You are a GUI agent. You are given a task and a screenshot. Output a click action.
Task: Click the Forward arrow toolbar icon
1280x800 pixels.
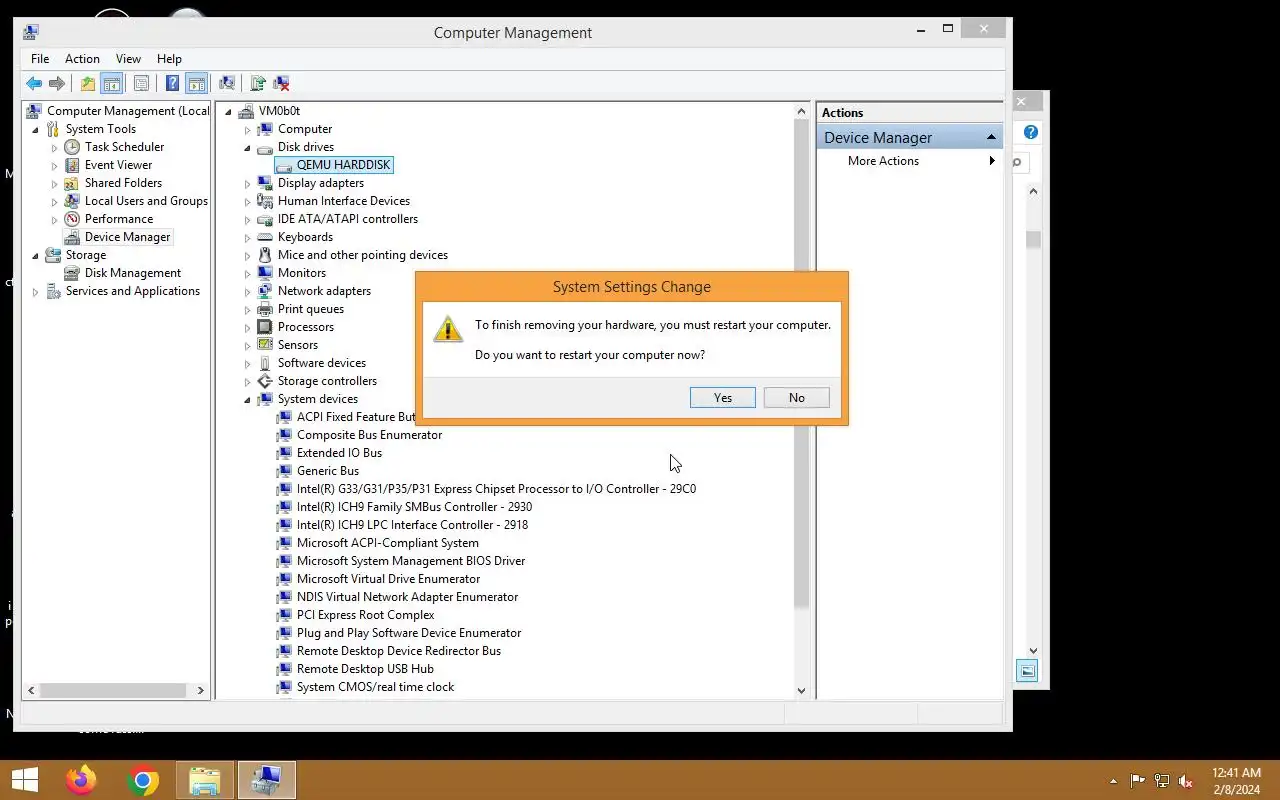pos(57,84)
